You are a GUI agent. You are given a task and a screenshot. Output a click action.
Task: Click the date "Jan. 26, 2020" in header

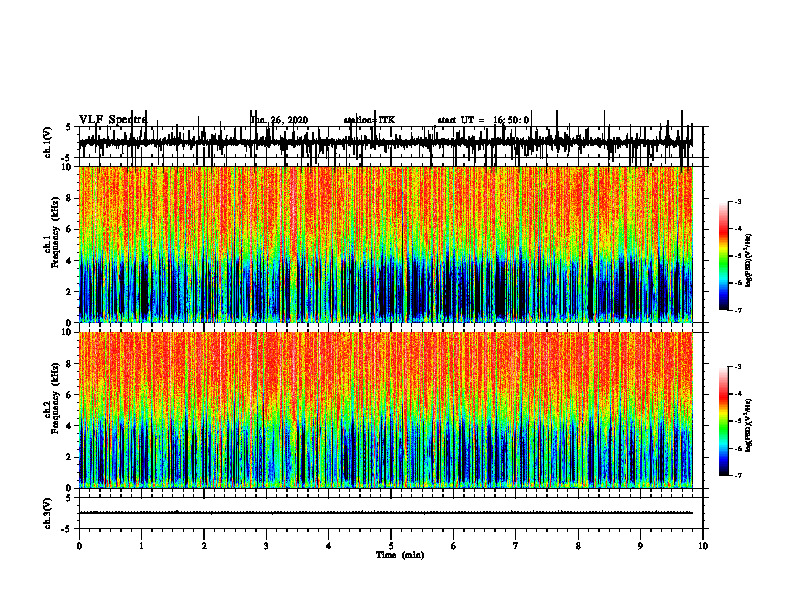pyautogui.click(x=279, y=120)
